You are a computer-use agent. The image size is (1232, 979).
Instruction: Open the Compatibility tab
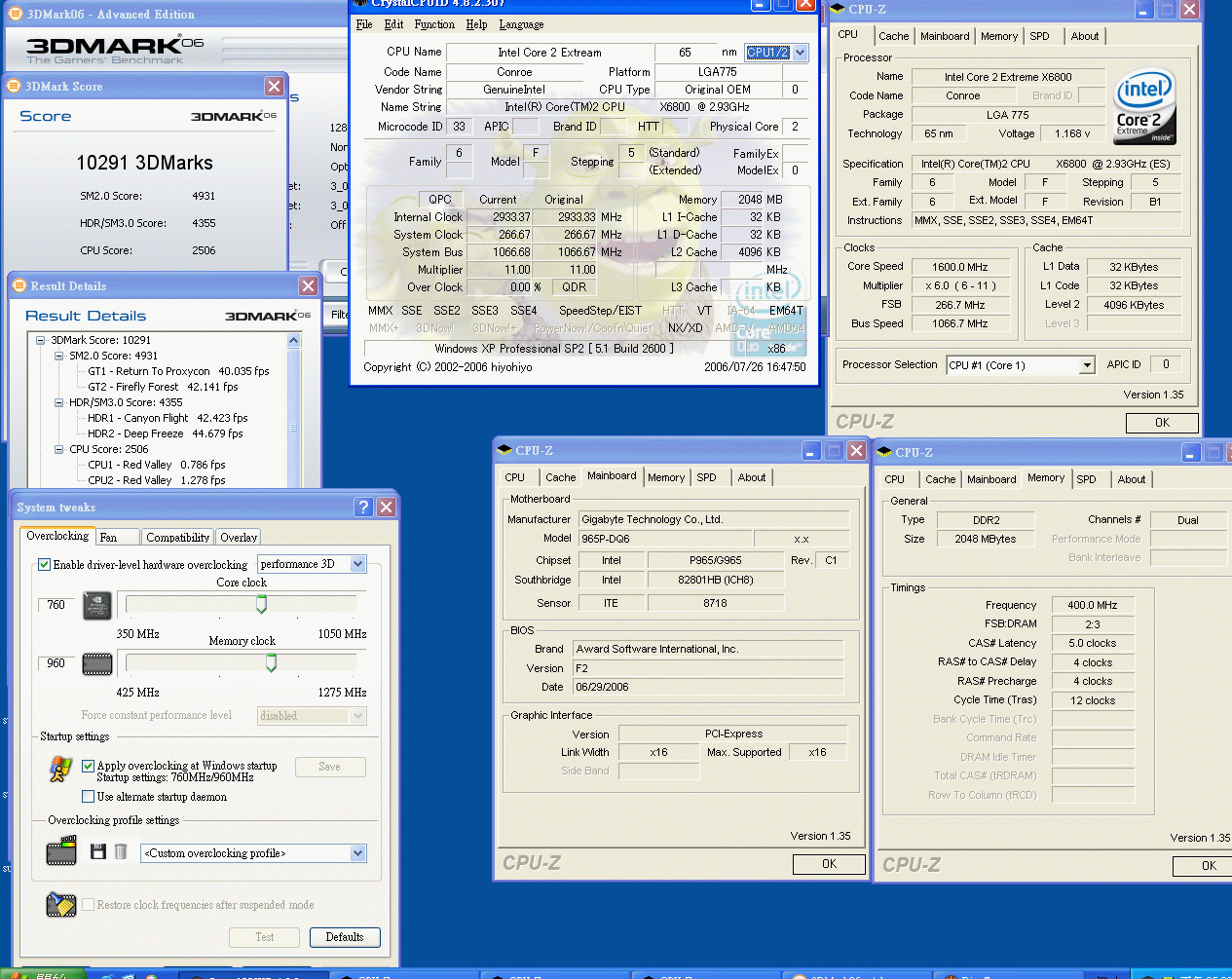(177, 537)
